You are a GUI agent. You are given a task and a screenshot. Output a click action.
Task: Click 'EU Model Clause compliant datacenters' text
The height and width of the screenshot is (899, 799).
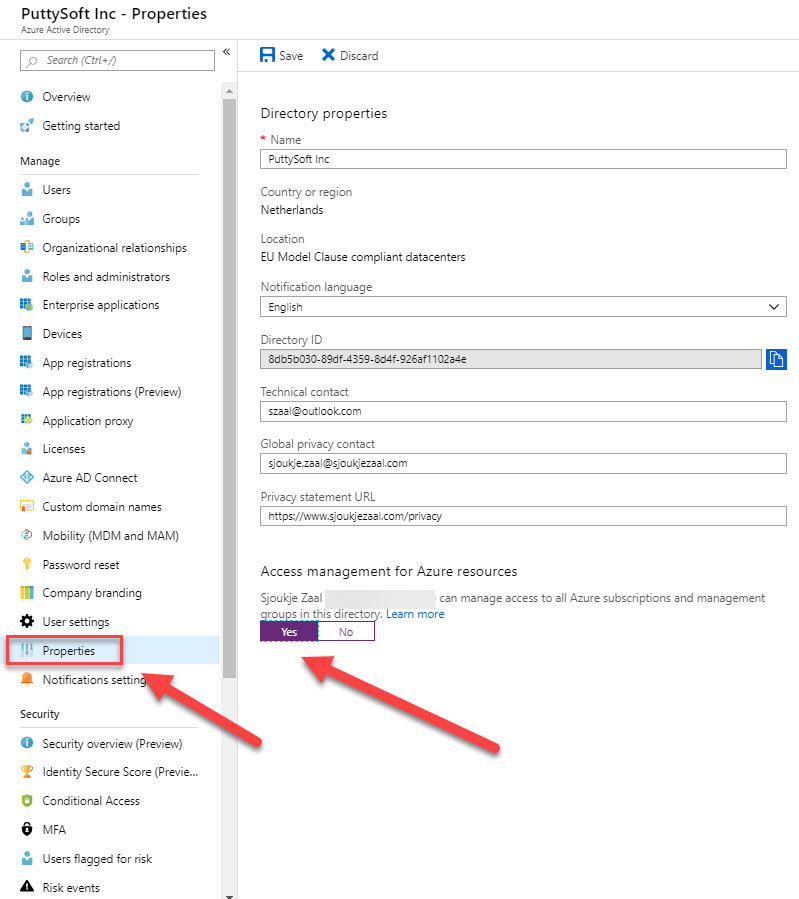pos(363,257)
